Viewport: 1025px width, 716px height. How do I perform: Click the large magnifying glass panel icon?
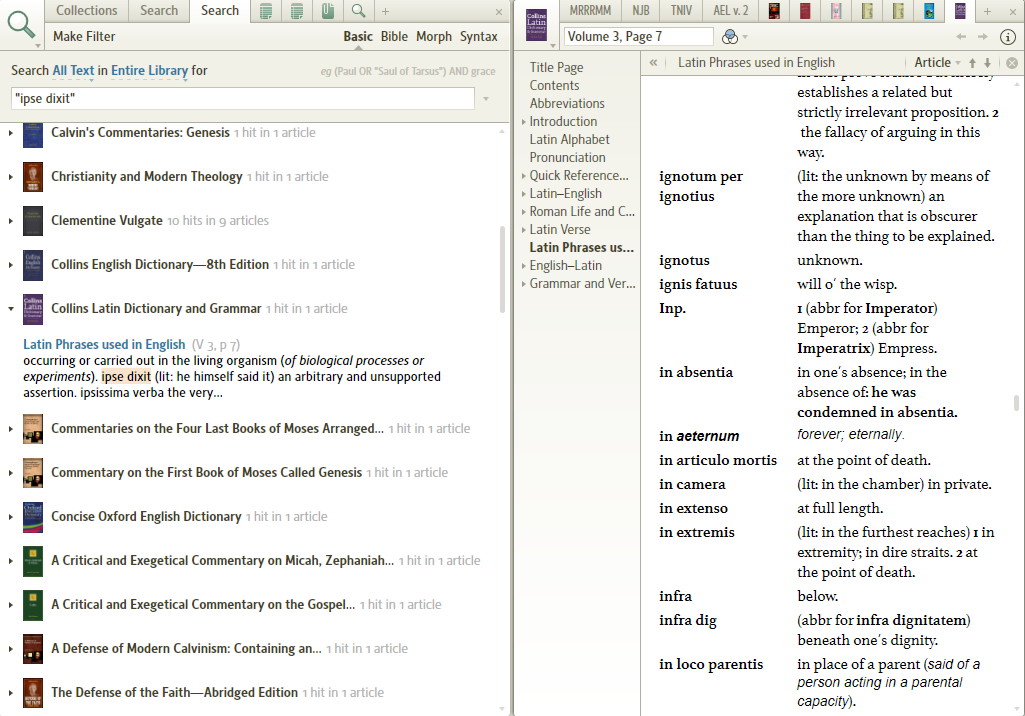(21, 24)
